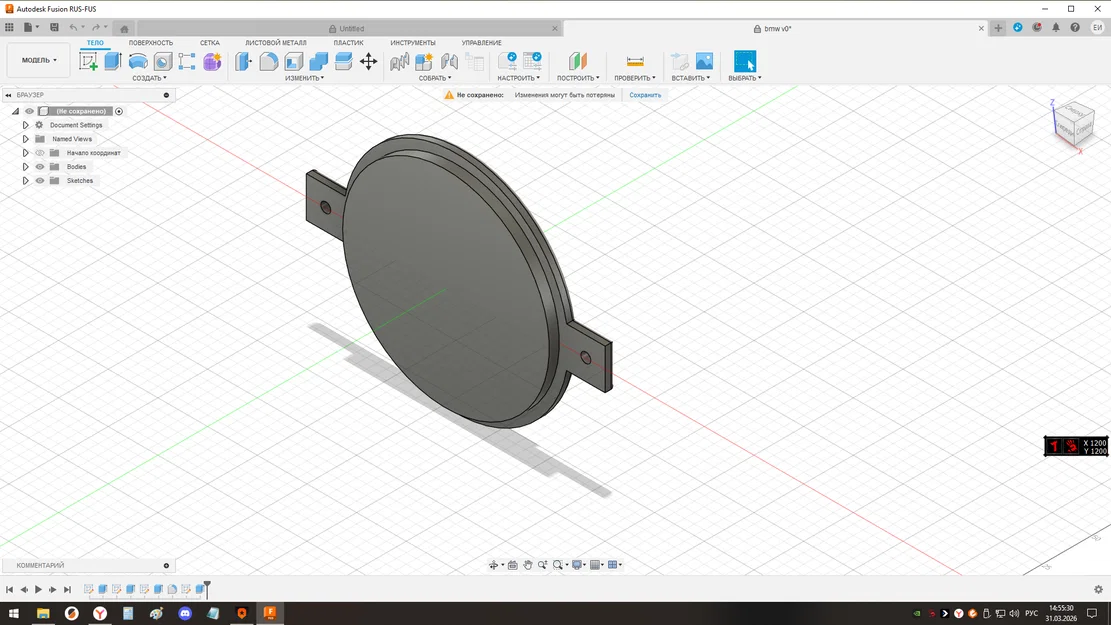Switch to the ПОВЕРХНОСТЬ ribbon tab

(x=151, y=42)
